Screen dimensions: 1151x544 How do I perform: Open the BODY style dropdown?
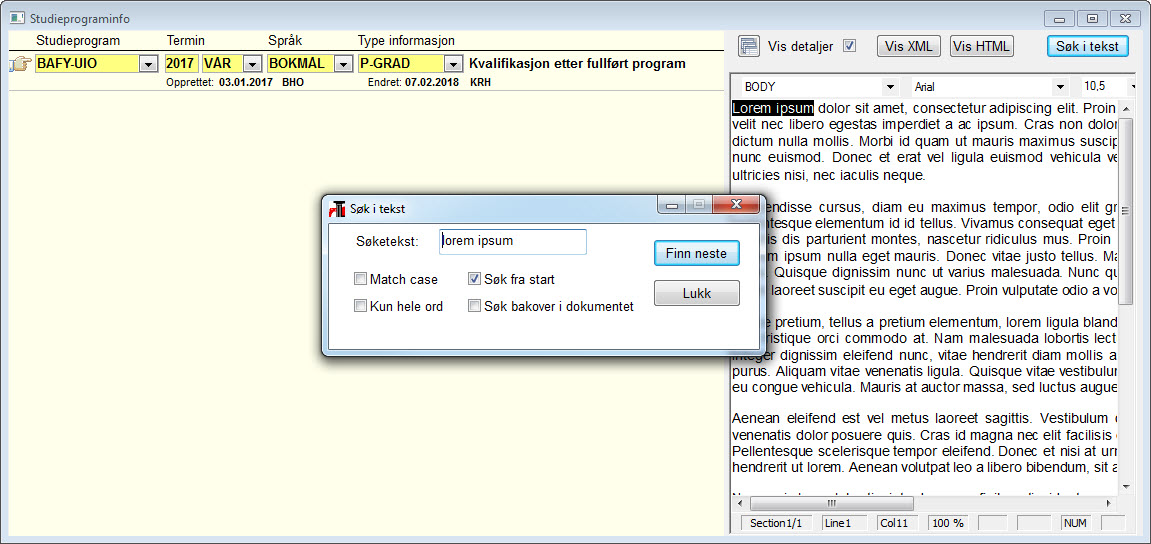(891, 87)
